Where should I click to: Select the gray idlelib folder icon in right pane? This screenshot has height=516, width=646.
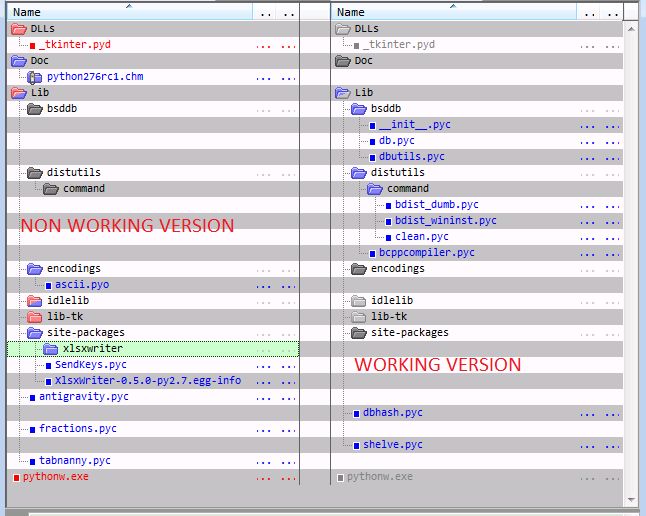(359, 301)
